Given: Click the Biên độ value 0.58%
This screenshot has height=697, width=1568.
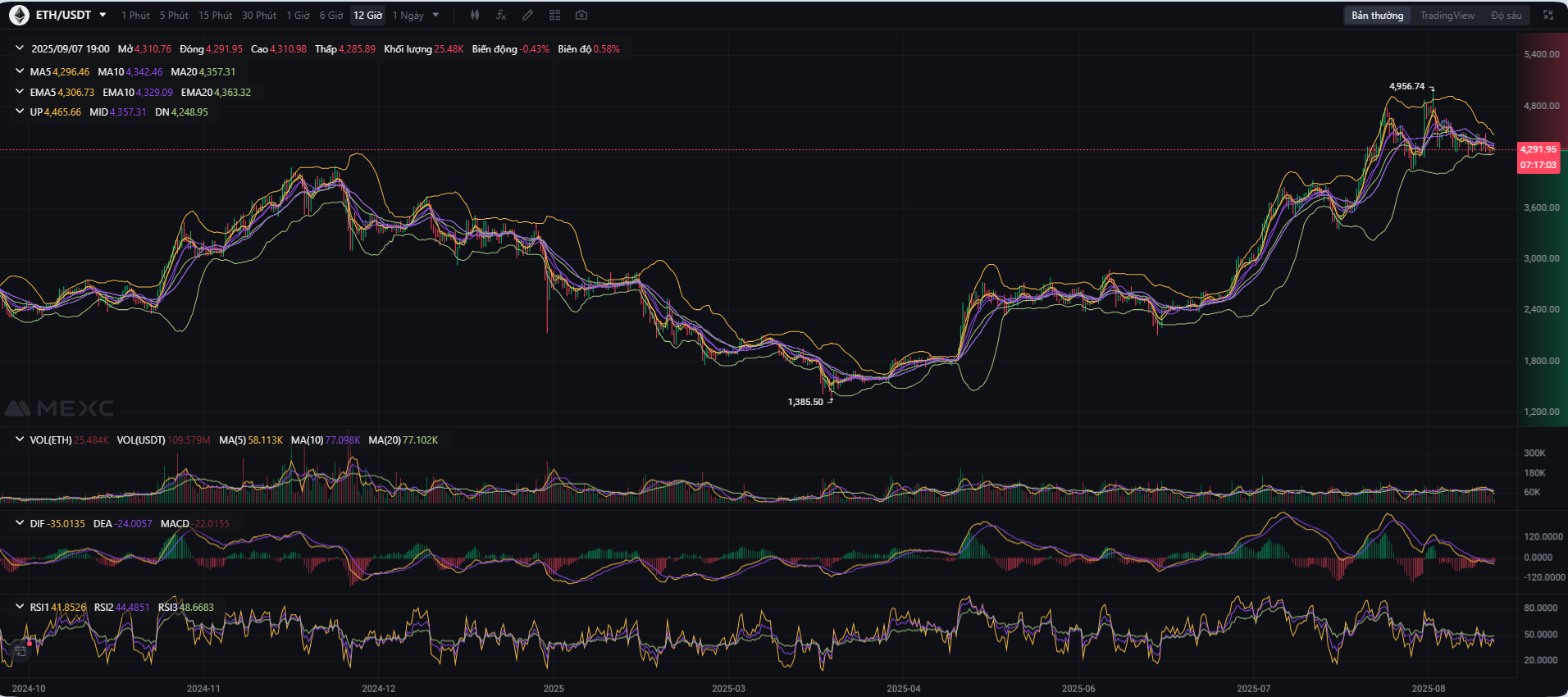Looking at the screenshot, I should tap(606, 48).
